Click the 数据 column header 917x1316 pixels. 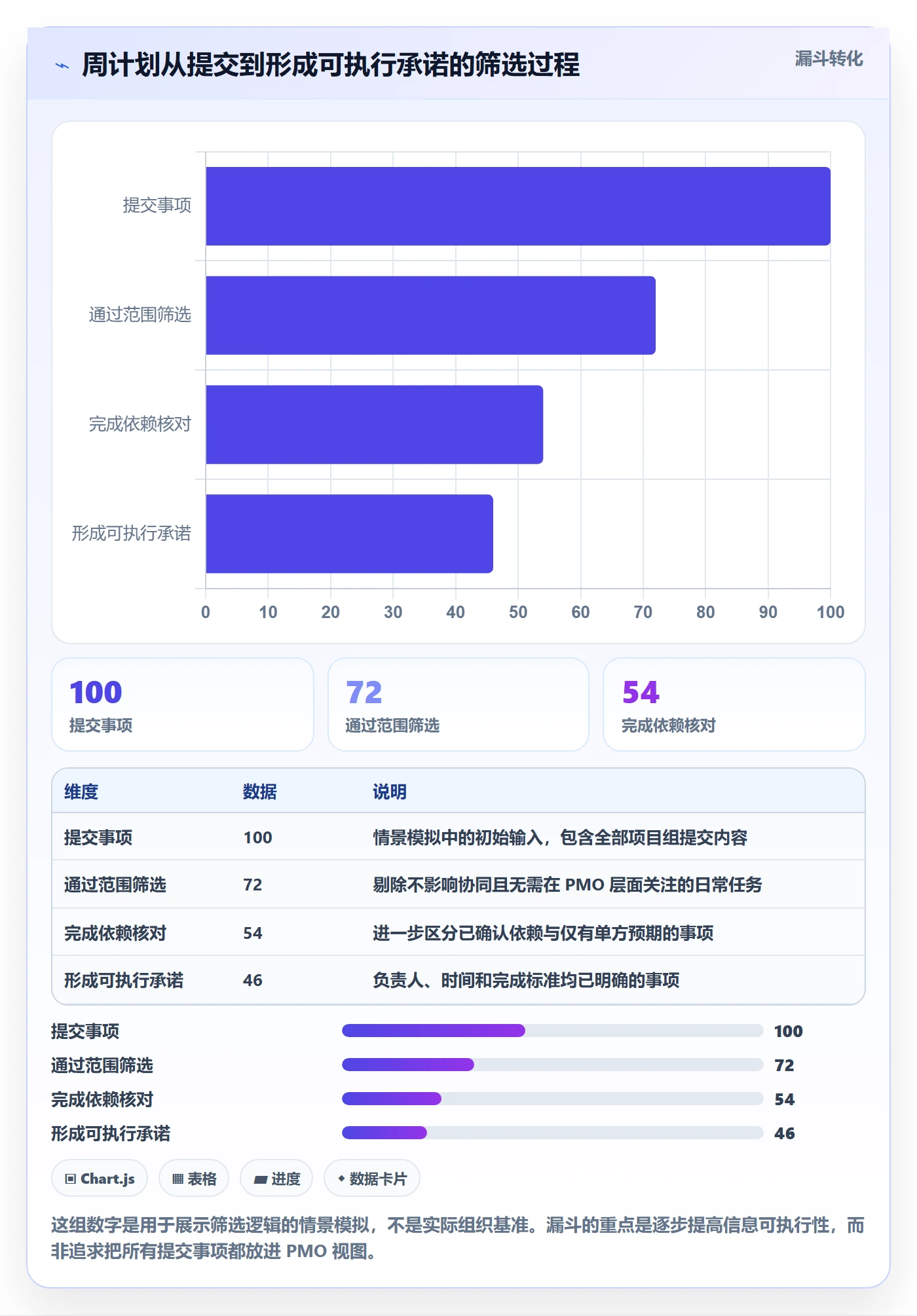point(260,792)
